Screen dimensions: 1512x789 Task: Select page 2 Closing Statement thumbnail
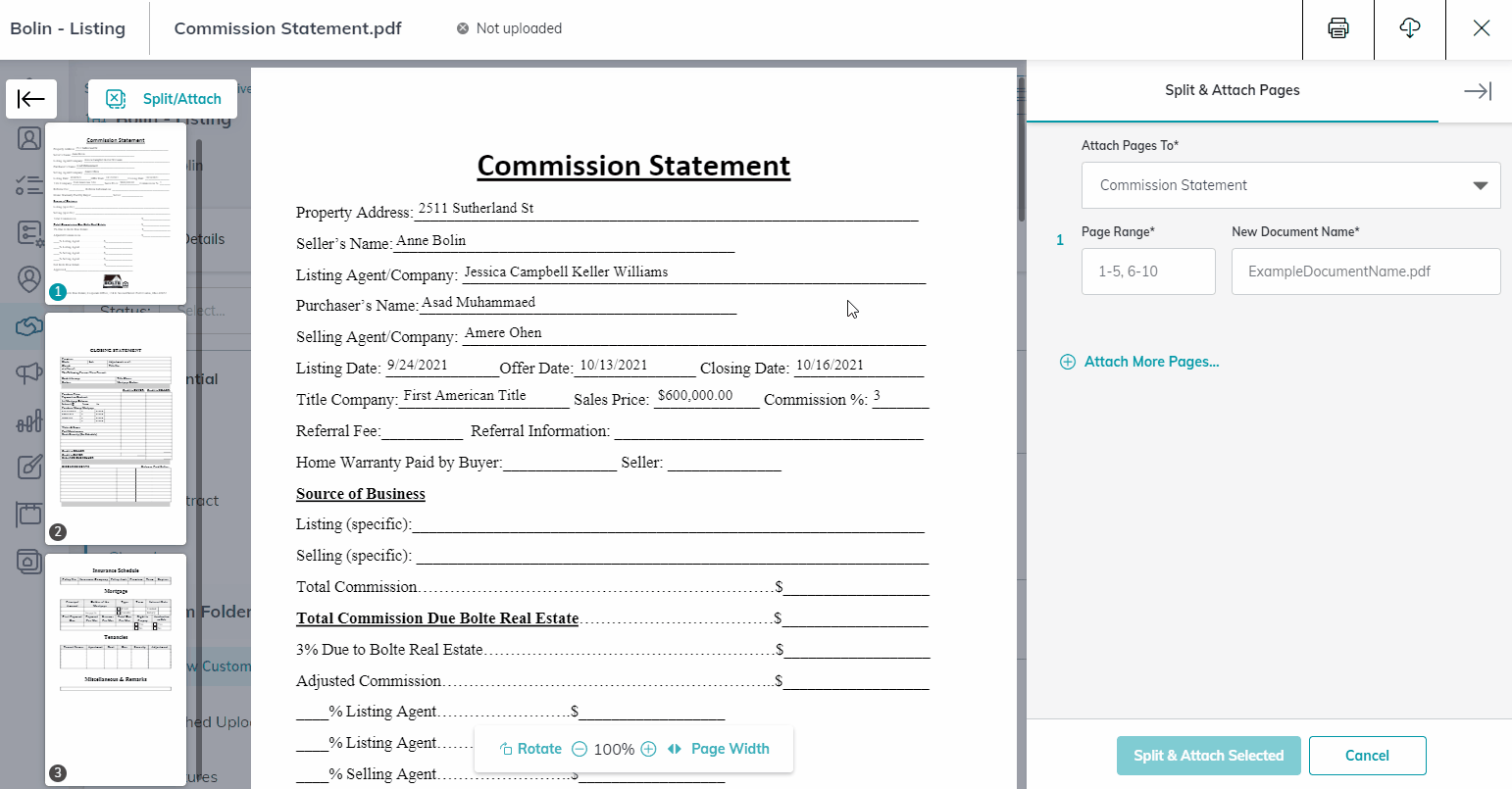116,428
